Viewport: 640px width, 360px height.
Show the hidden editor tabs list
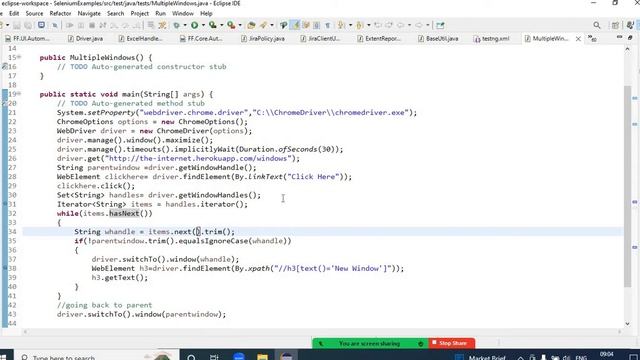[x=592, y=38]
